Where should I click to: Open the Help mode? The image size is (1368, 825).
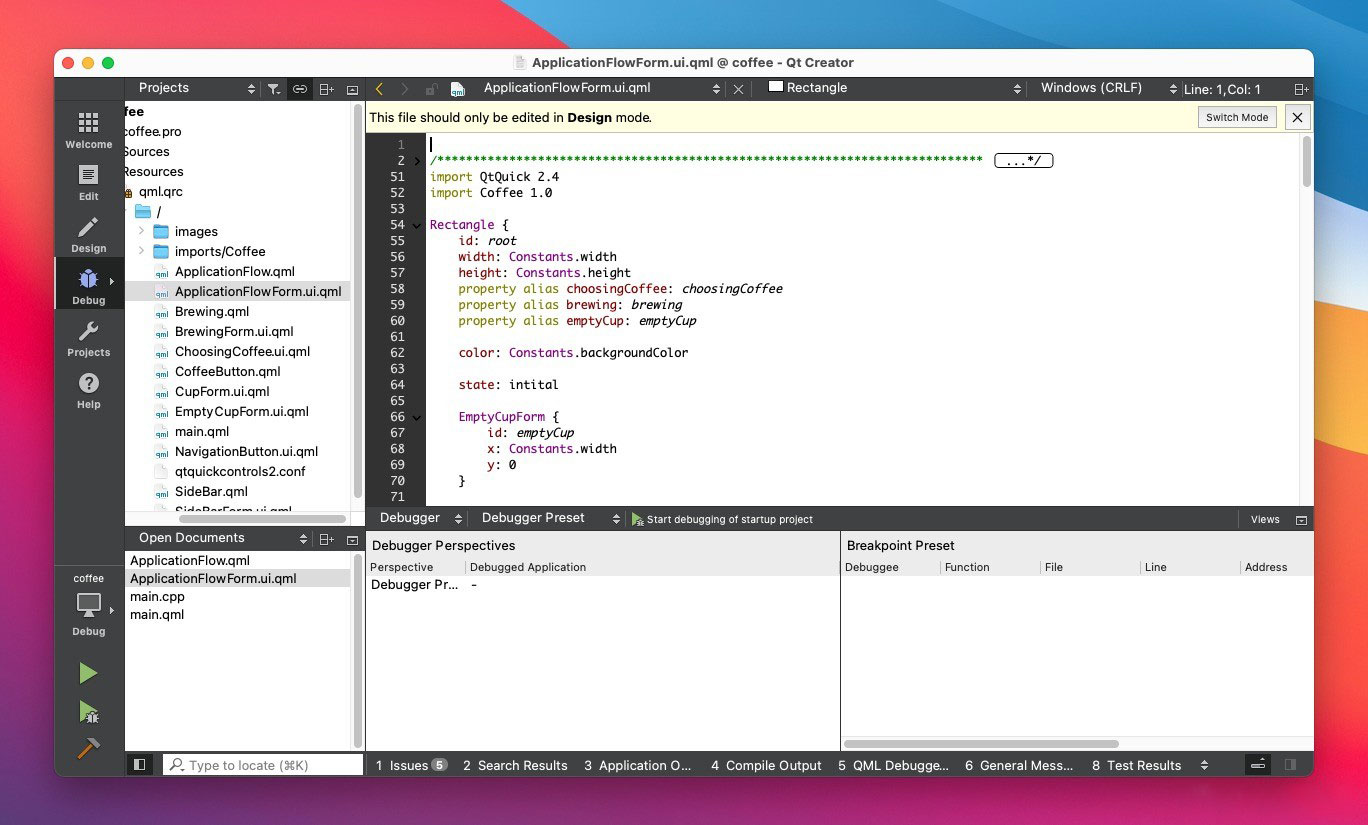[88, 391]
